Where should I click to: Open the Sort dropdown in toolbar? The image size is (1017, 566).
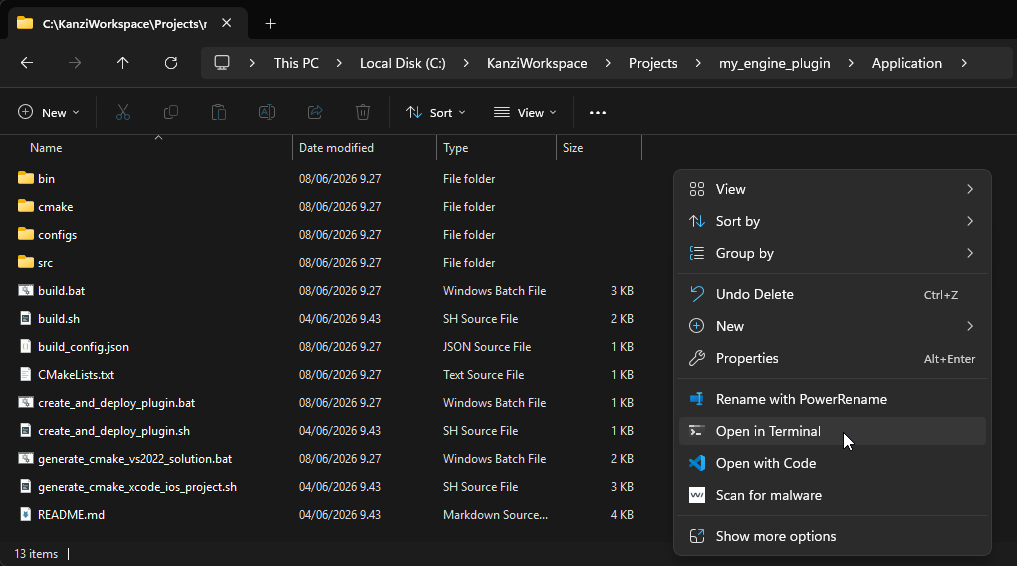(436, 113)
